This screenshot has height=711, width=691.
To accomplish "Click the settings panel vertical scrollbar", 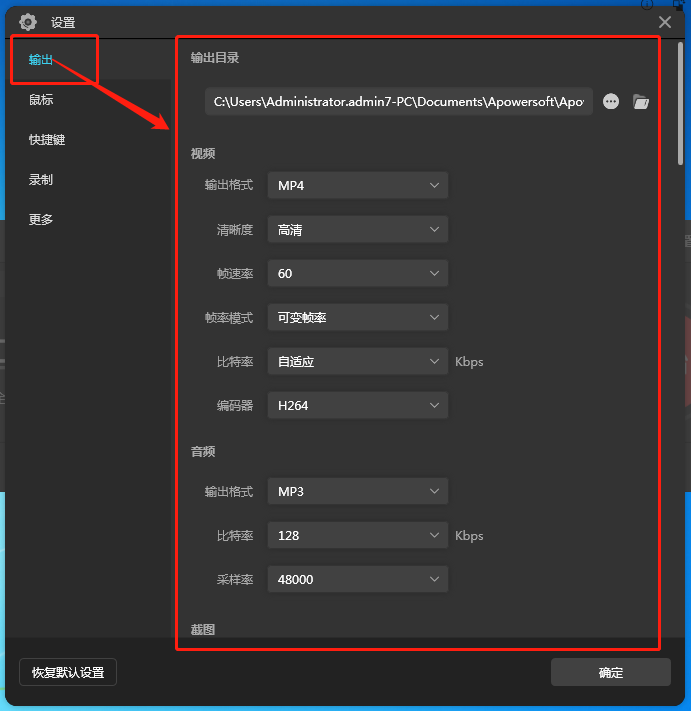I will [x=680, y=103].
